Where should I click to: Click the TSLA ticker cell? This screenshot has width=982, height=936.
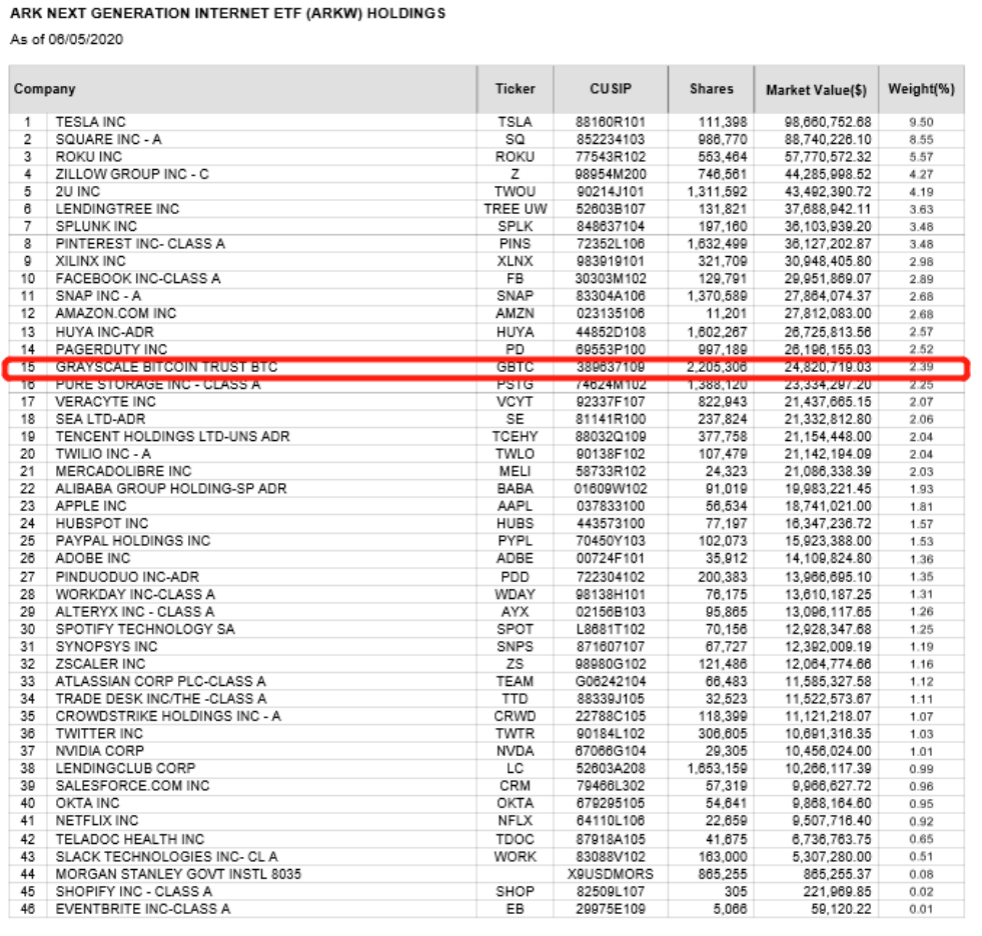click(515, 122)
